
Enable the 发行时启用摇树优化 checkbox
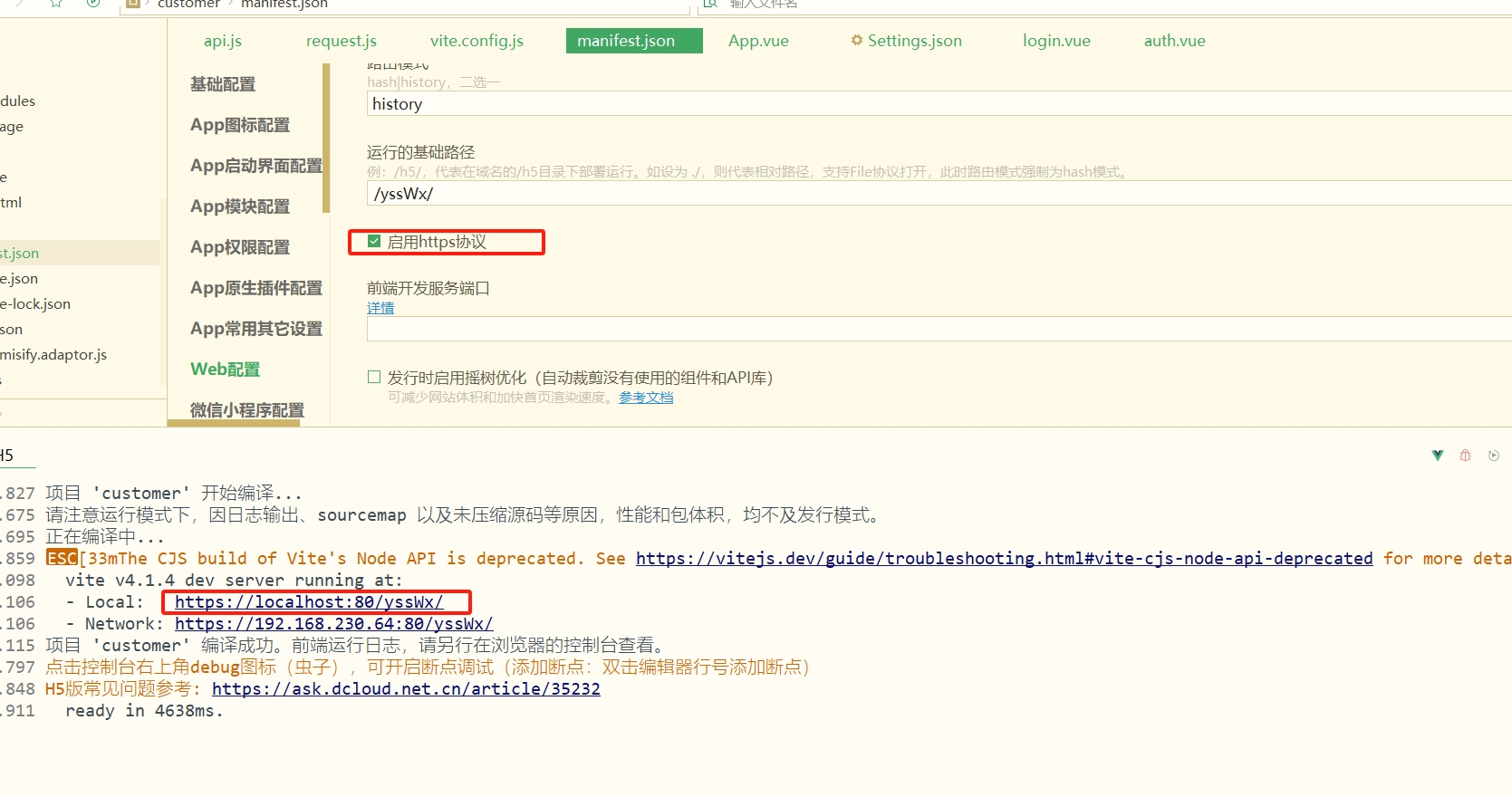coord(374,377)
